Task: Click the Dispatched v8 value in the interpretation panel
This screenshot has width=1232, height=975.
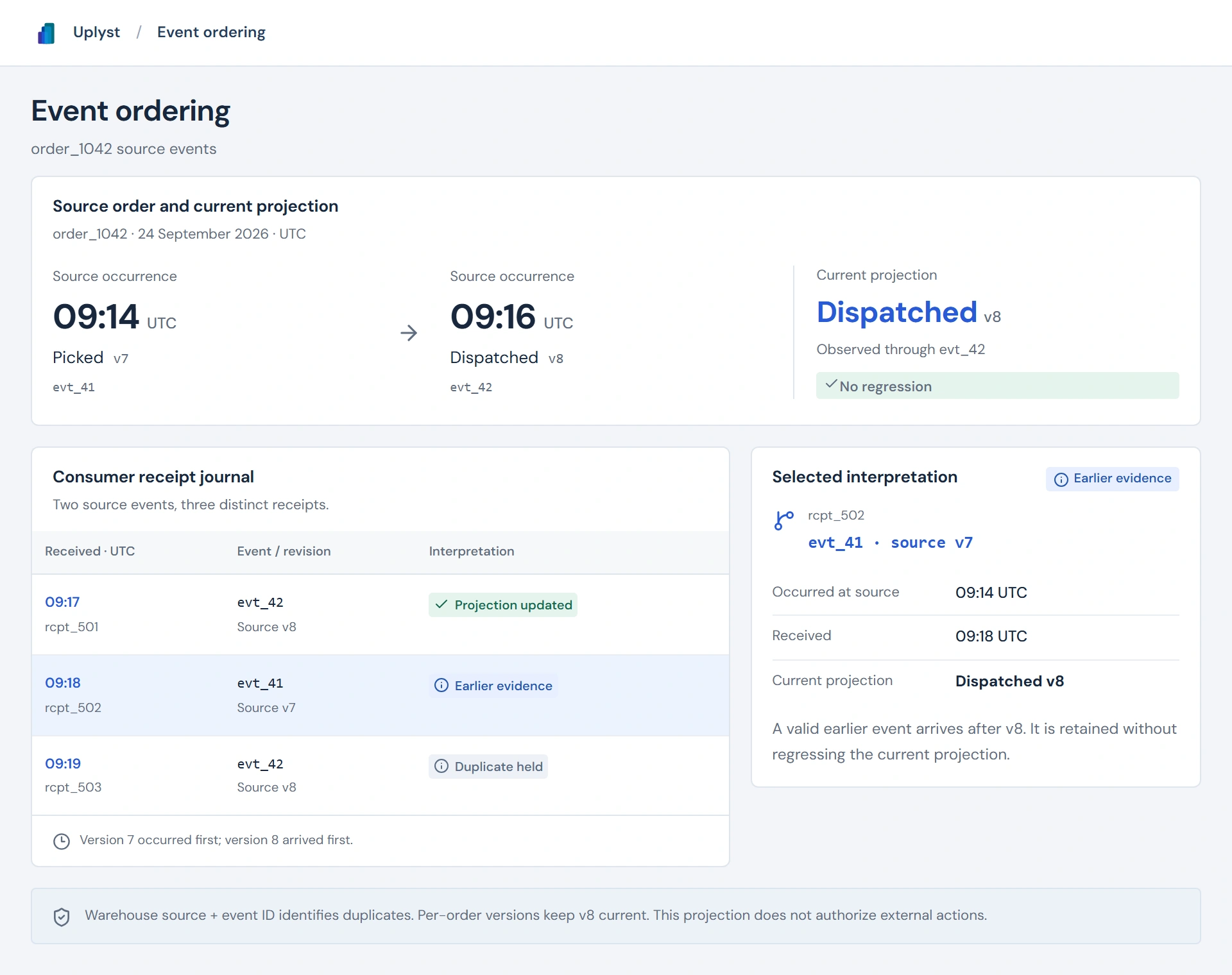Action: (x=1009, y=681)
